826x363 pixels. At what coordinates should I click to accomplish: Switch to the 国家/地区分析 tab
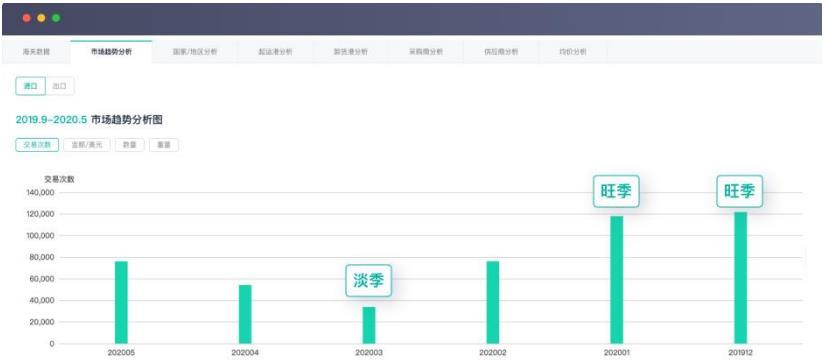195,52
